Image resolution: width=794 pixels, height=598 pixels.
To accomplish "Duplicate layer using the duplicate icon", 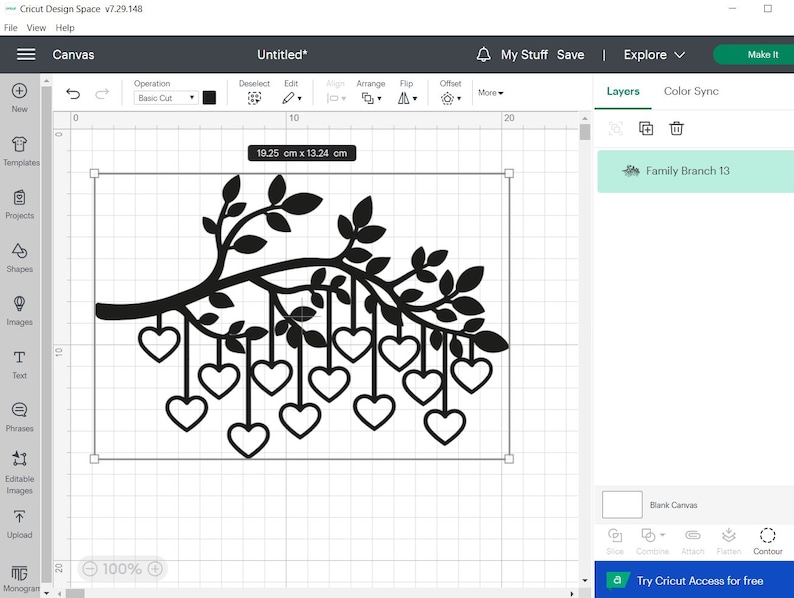I will coord(646,128).
